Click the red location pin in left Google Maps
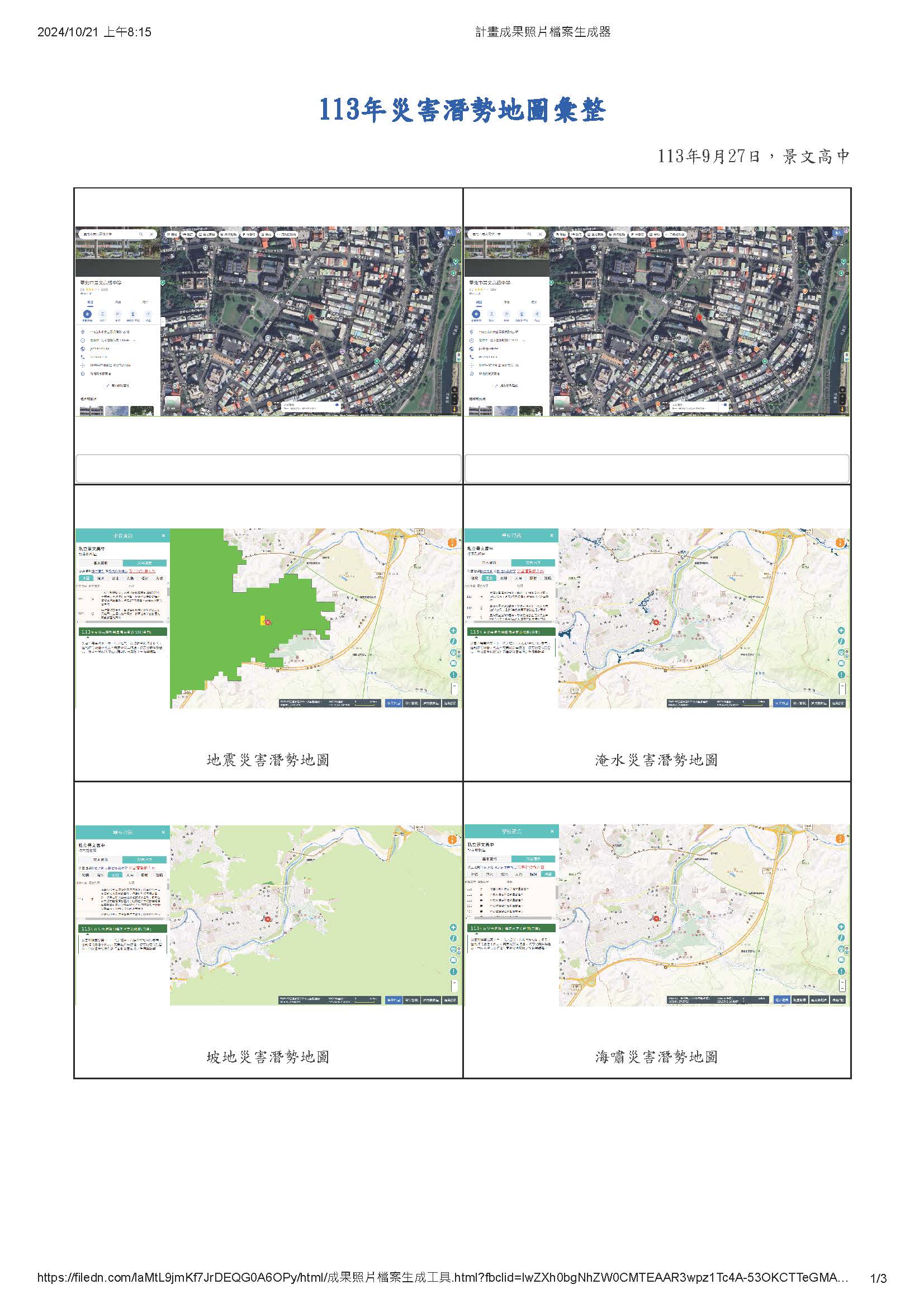Image resolution: width=924 pixels, height=1308 pixels. [x=311, y=317]
